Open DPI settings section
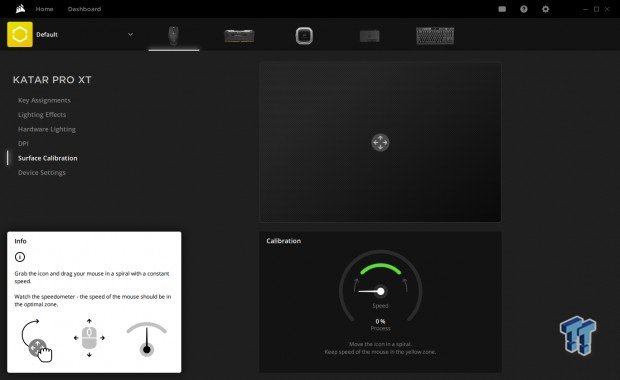This screenshot has height=380, width=620. [x=23, y=144]
